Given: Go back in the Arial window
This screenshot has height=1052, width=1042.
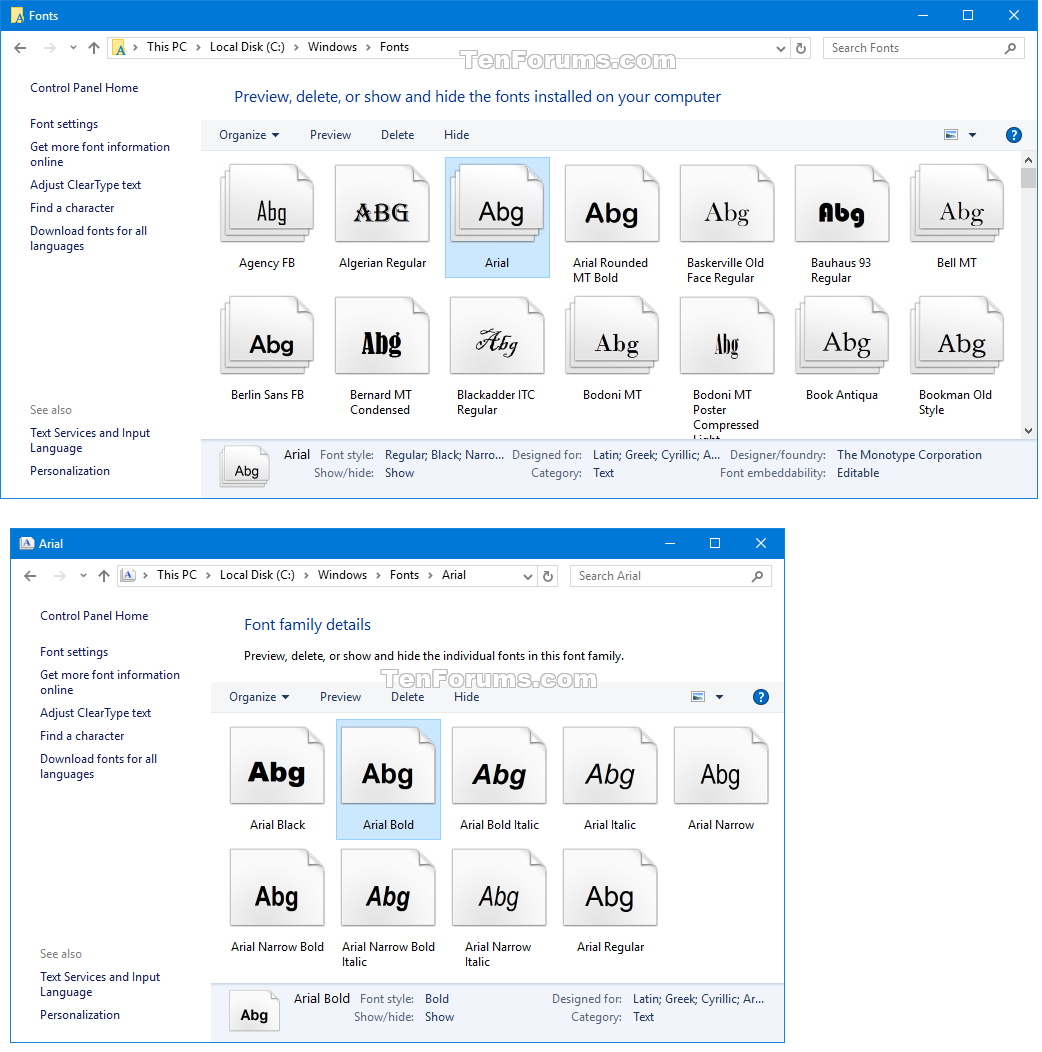Looking at the screenshot, I should (30, 576).
